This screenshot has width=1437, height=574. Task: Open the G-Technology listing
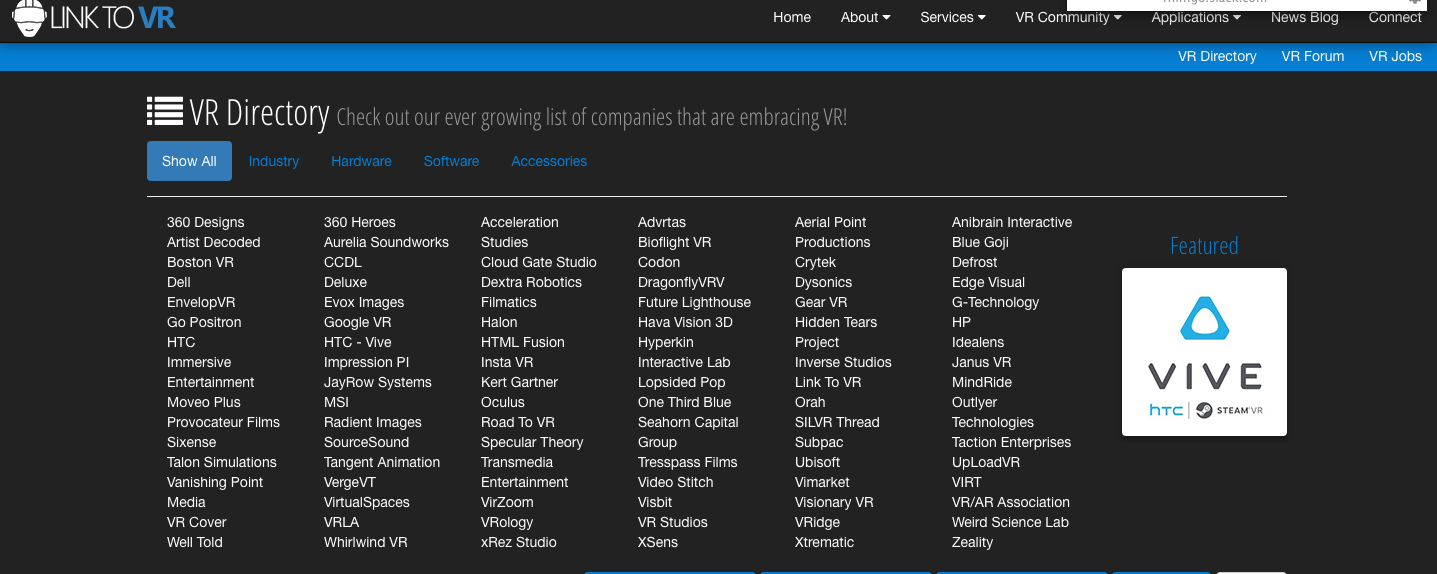click(x=996, y=302)
